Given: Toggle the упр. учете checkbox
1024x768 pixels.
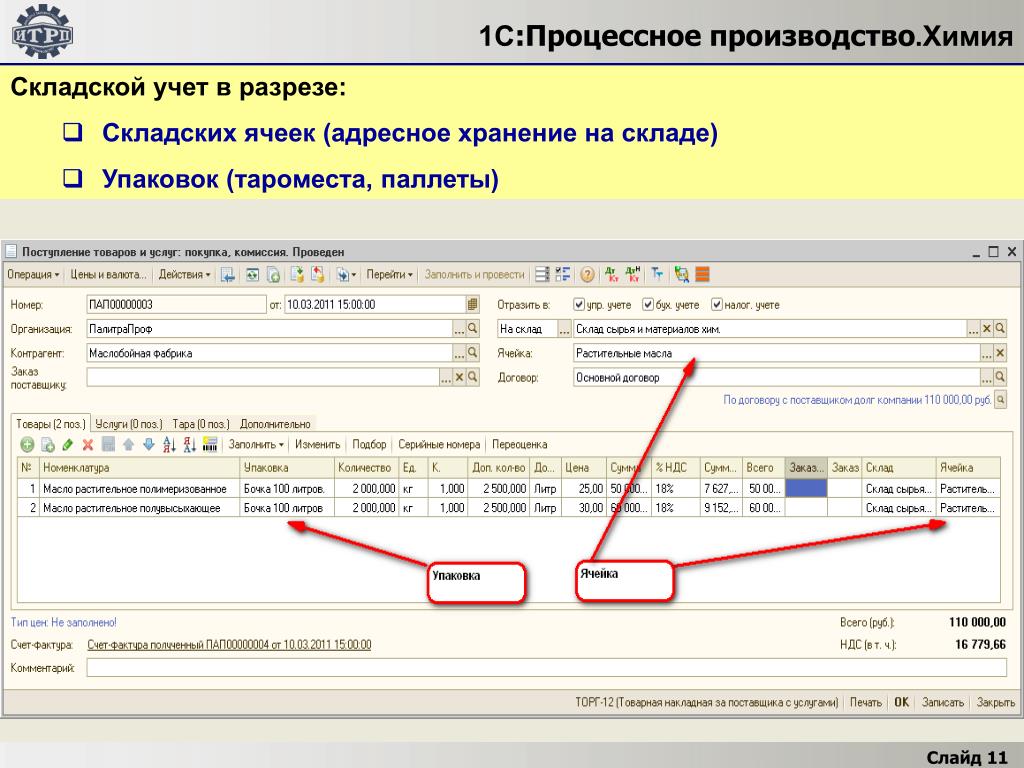Looking at the screenshot, I should (x=579, y=304).
